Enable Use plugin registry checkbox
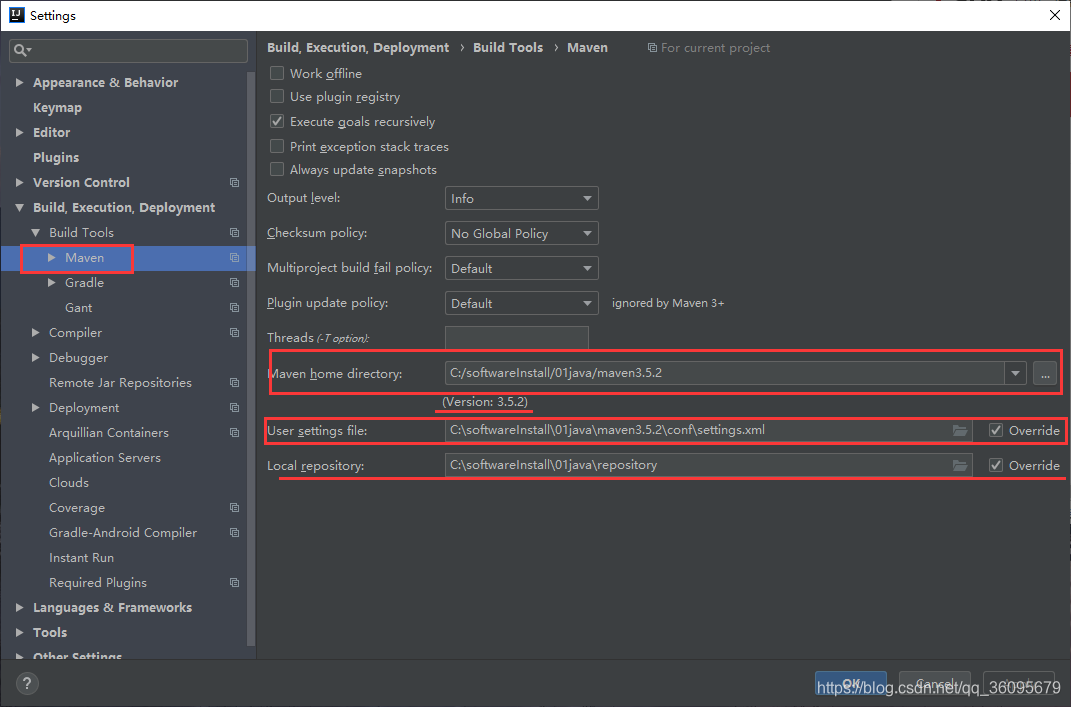Image resolution: width=1071 pixels, height=707 pixels. 277,96
